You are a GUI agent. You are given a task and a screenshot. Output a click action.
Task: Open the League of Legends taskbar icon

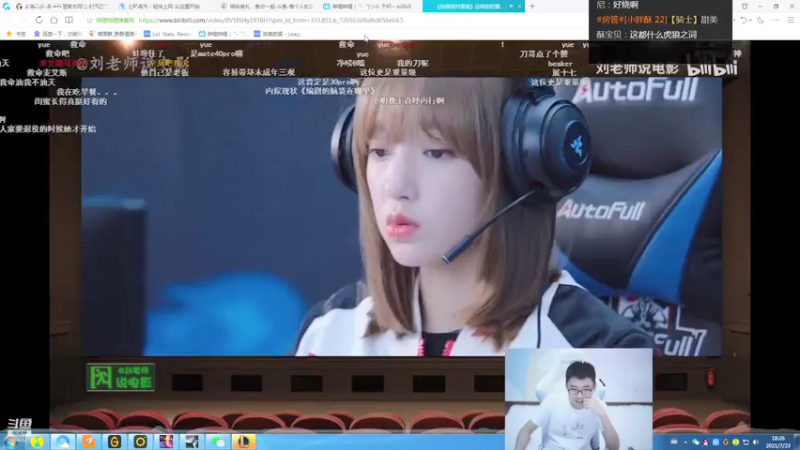[x=243, y=441]
